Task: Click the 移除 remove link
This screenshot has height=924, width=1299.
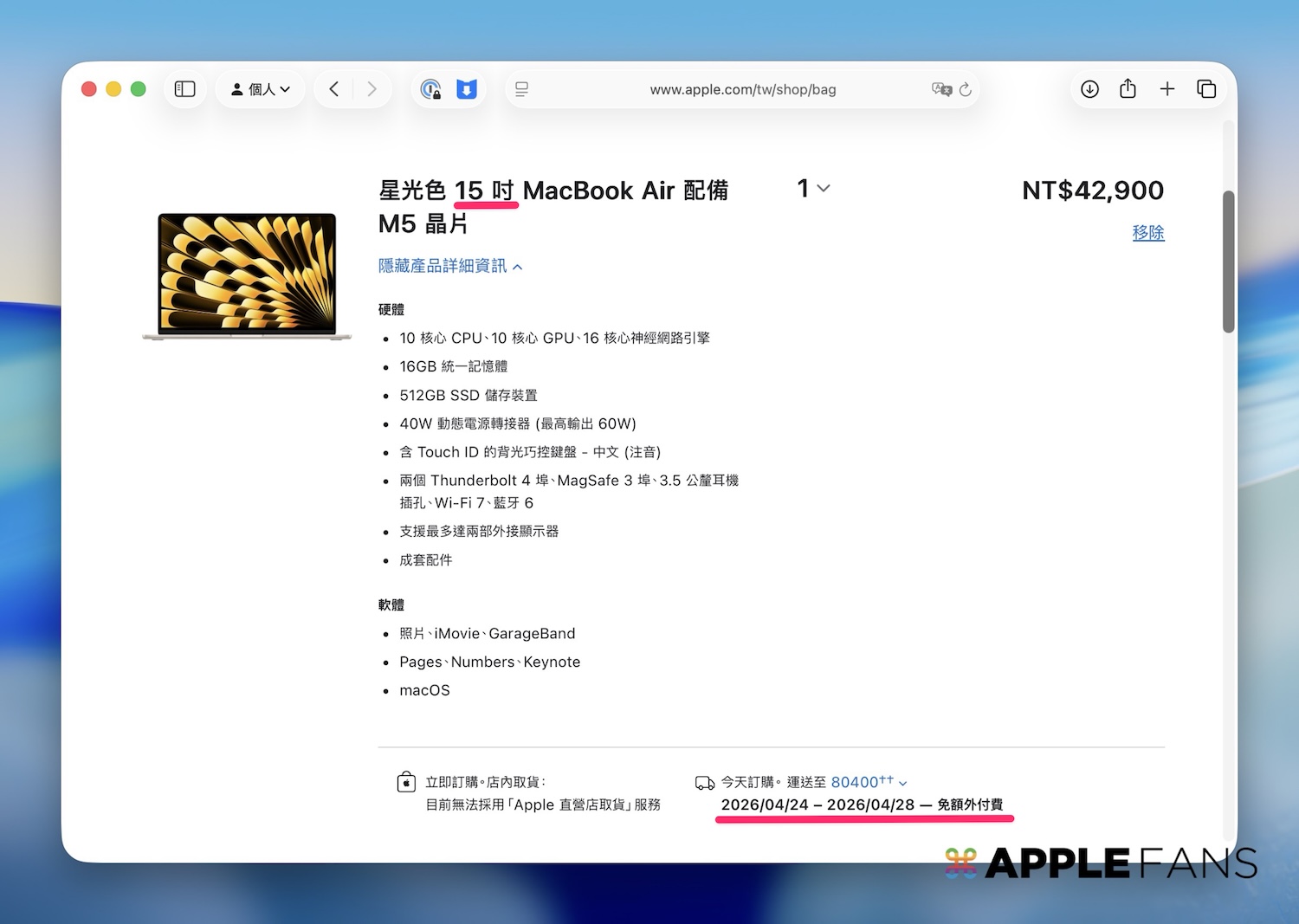Action: point(1147,233)
